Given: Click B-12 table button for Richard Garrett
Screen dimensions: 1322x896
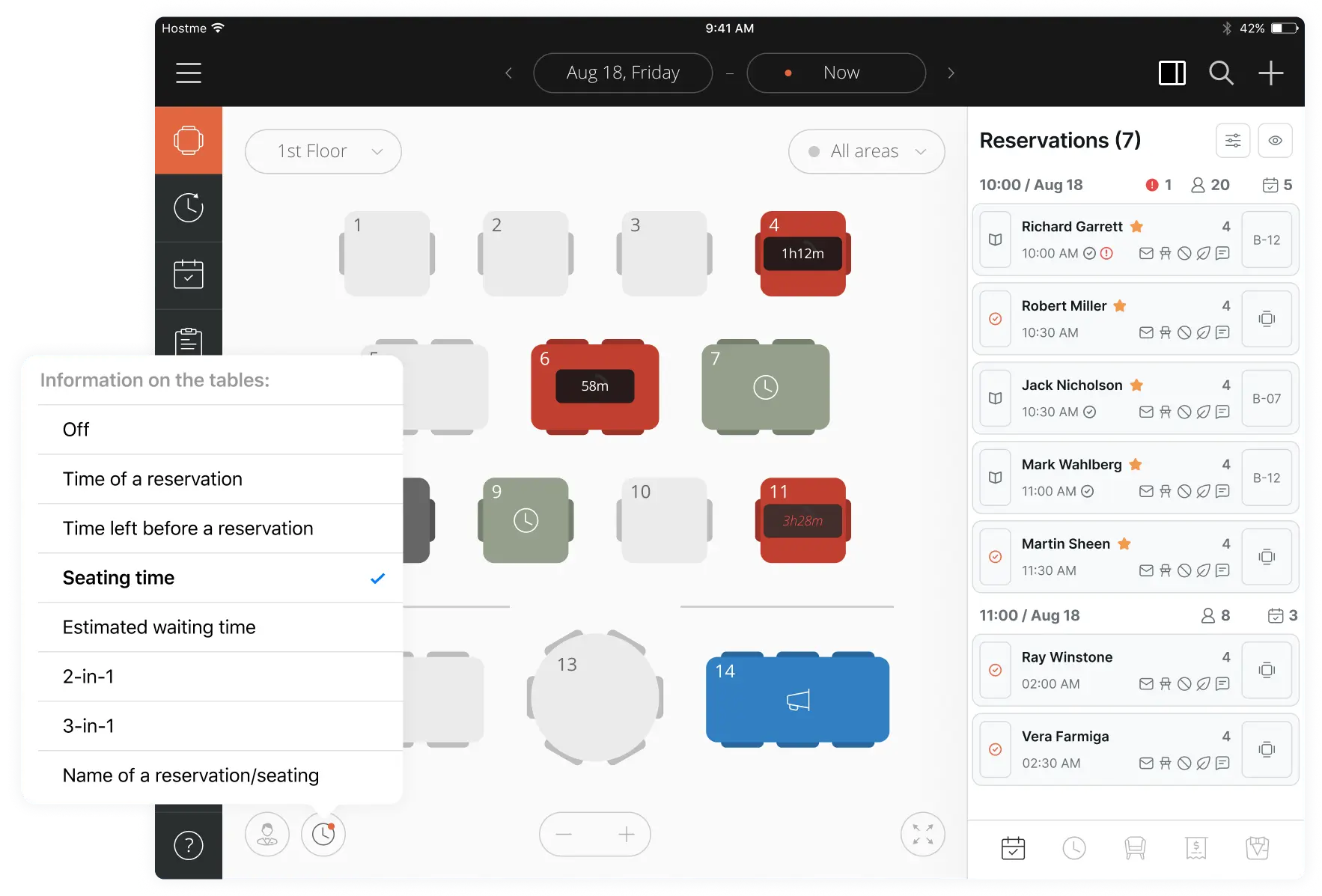Looking at the screenshot, I should [1267, 240].
